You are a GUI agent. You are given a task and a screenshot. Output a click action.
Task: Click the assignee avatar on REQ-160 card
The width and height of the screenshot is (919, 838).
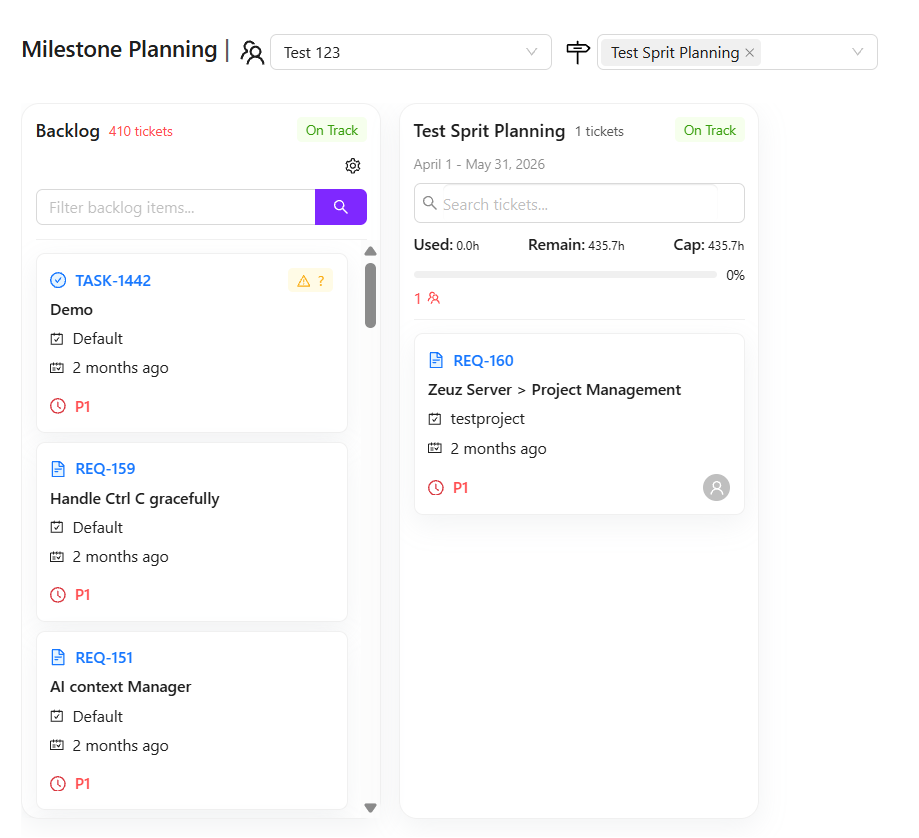(x=716, y=487)
